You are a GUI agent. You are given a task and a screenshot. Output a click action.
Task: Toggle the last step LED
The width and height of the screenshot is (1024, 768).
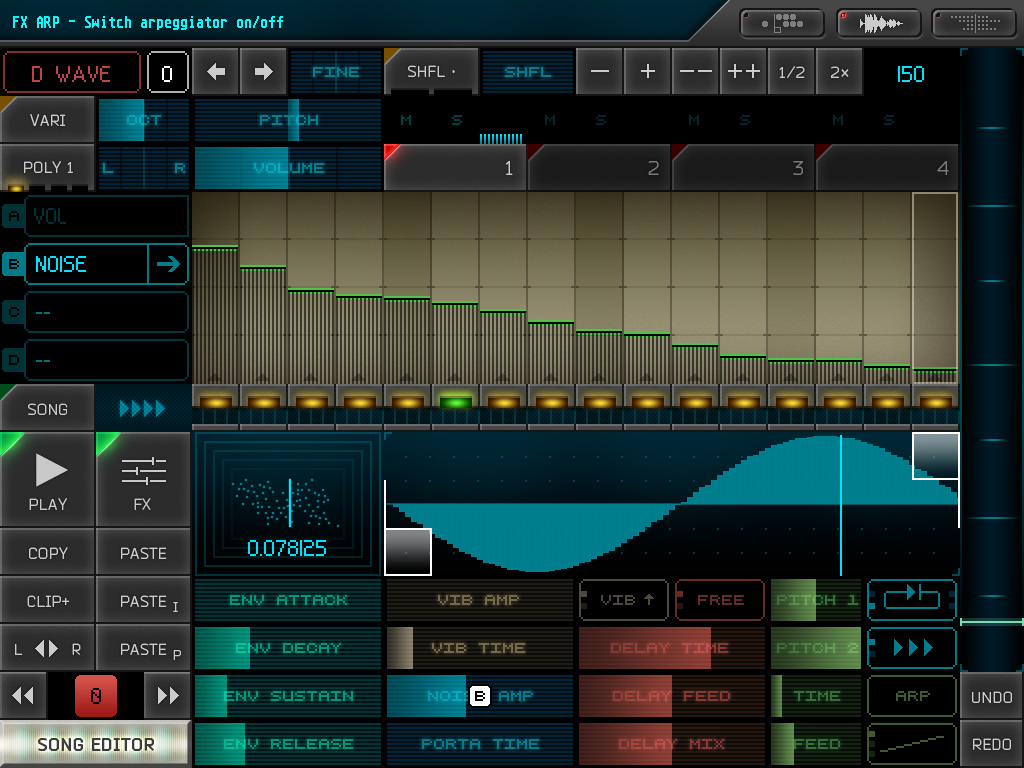[x=936, y=401]
